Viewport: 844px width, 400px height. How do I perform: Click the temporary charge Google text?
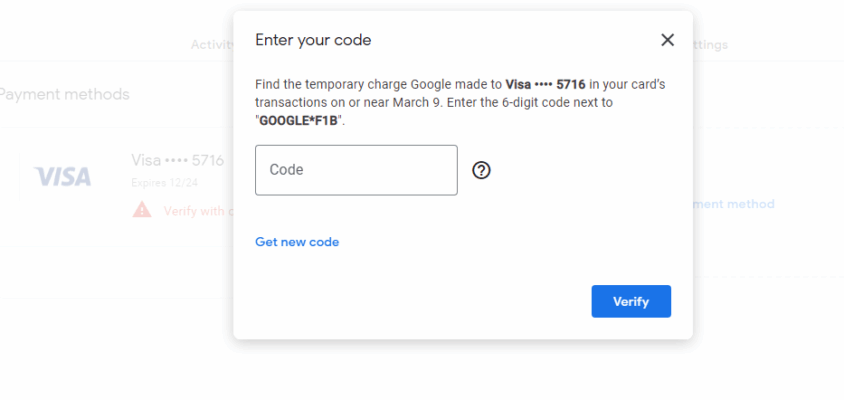click(x=378, y=85)
